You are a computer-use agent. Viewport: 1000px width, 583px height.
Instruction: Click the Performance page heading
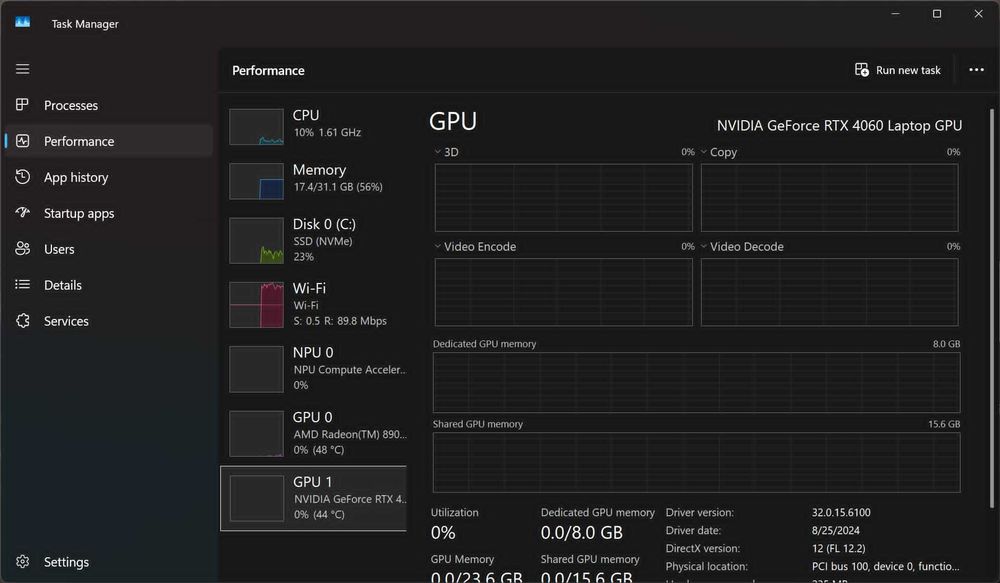268,71
